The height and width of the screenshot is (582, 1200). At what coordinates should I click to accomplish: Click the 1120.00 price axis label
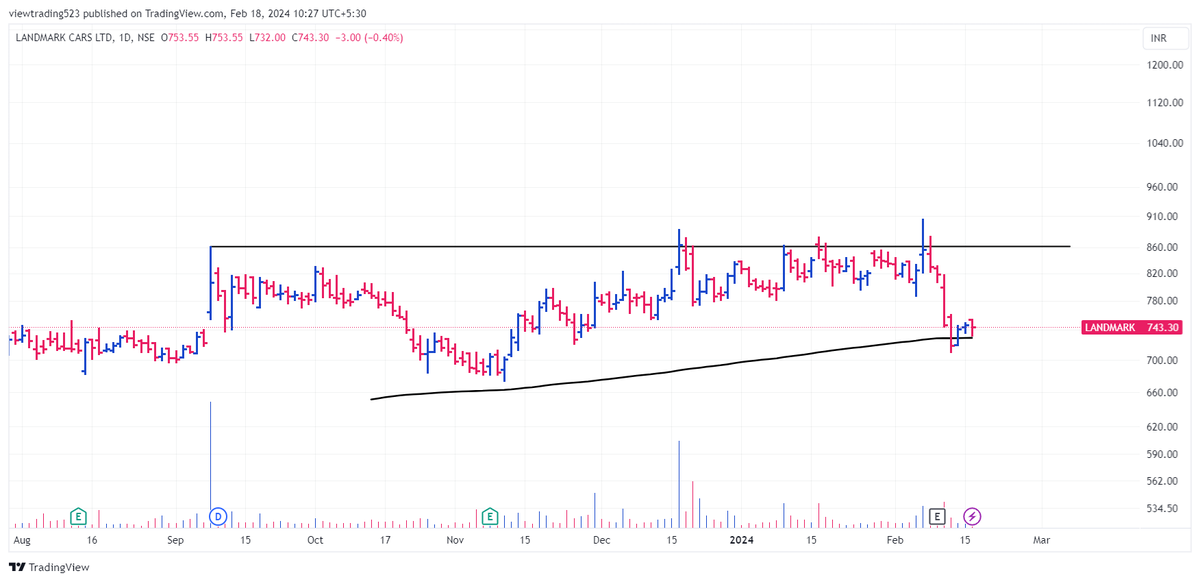coord(1166,102)
